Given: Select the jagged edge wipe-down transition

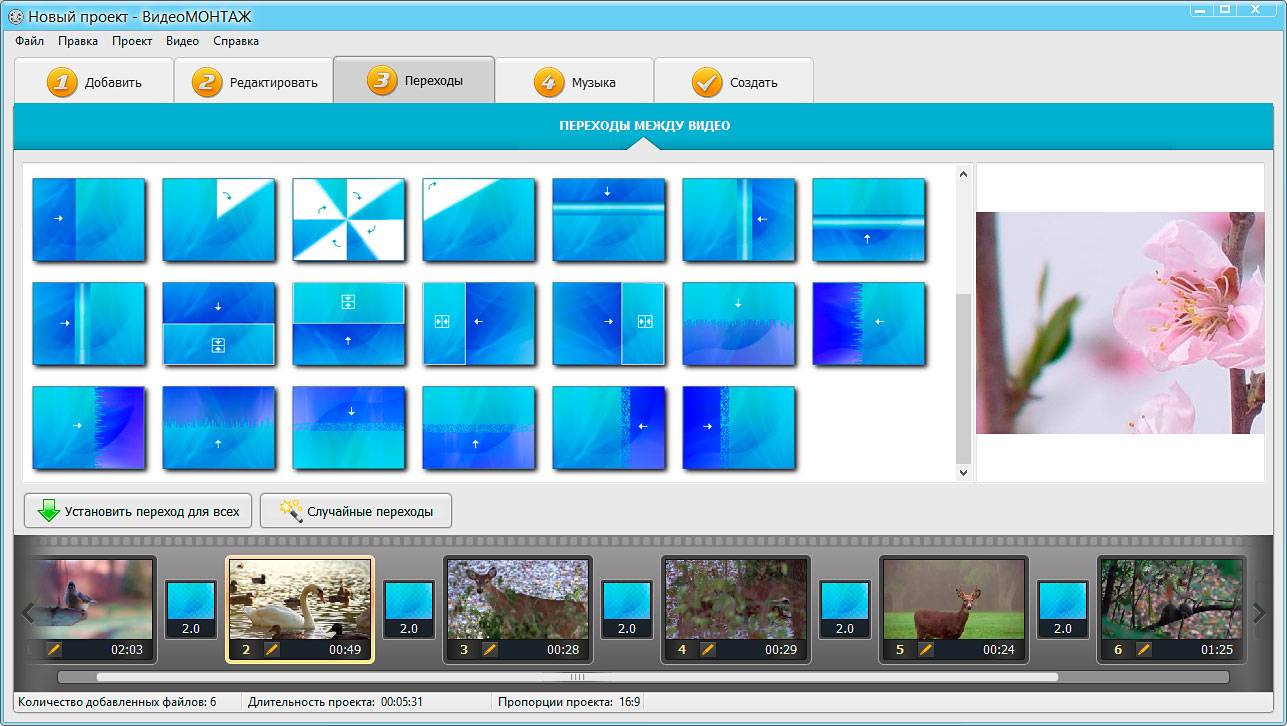Looking at the screenshot, I should coord(739,324).
